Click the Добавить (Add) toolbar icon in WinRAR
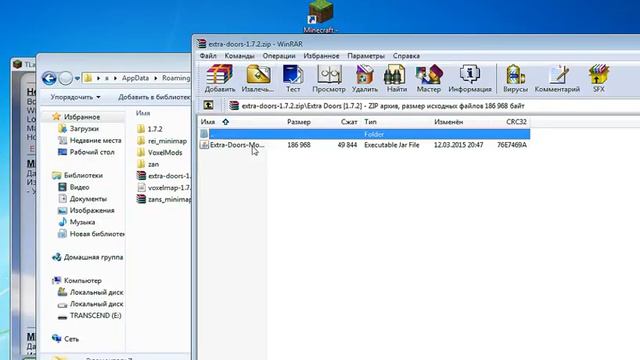Viewport: 640px width, 360px height. (220, 78)
